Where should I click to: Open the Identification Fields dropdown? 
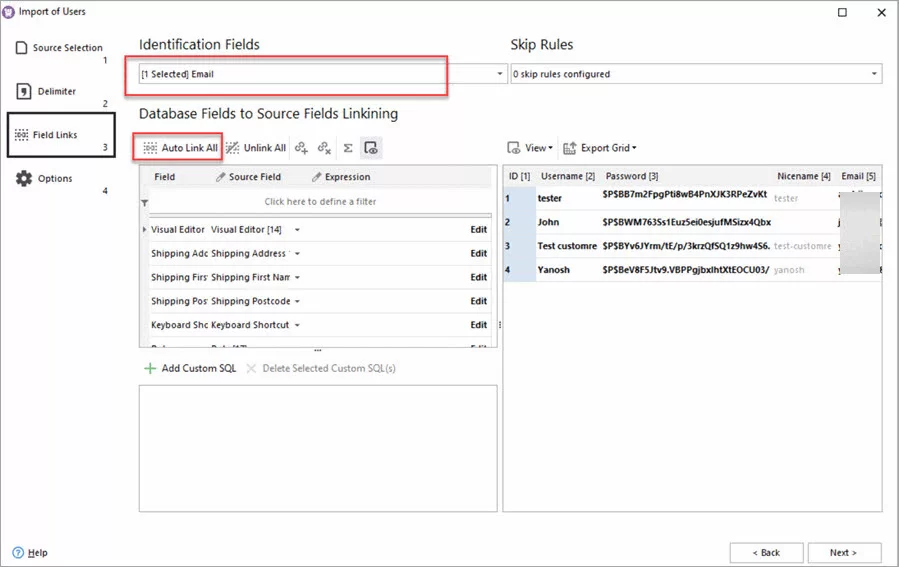coord(501,74)
